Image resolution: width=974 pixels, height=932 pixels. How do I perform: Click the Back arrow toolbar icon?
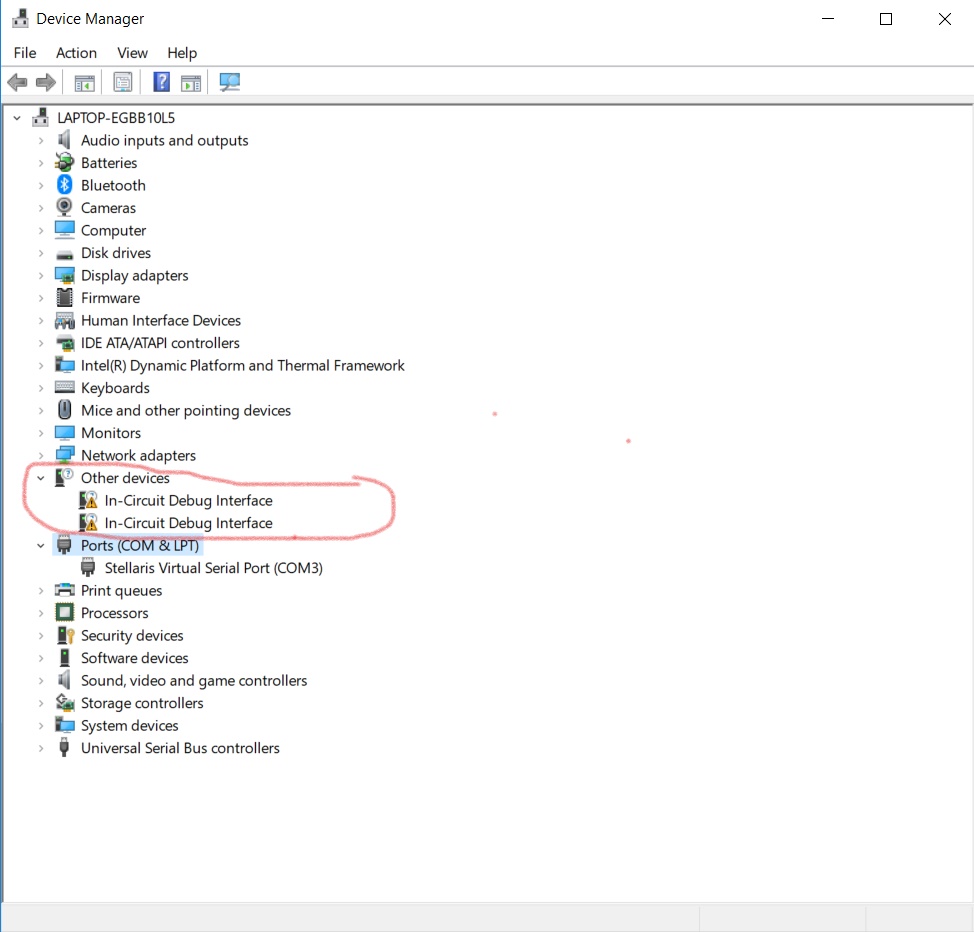(x=17, y=82)
